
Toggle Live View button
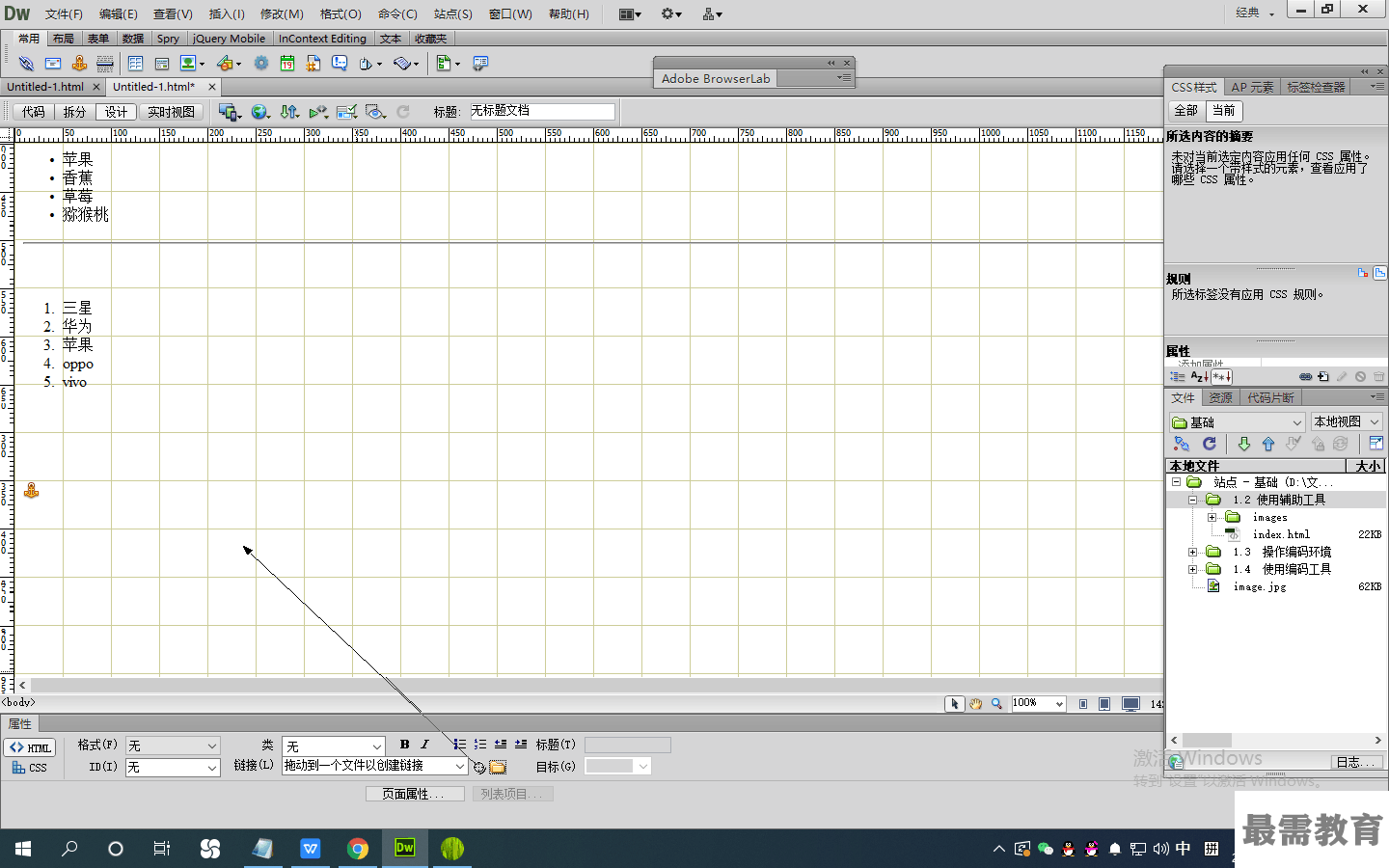172,112
